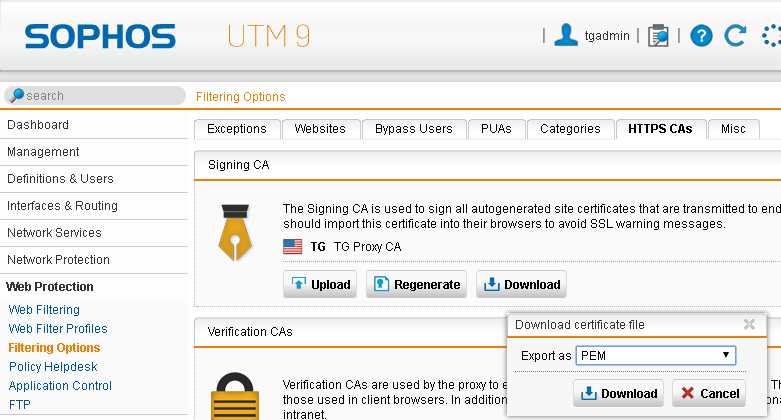Screen dimensions: 781x420
Task: Close the Download certificate file dialog
Action: click(x=749, y=324)
